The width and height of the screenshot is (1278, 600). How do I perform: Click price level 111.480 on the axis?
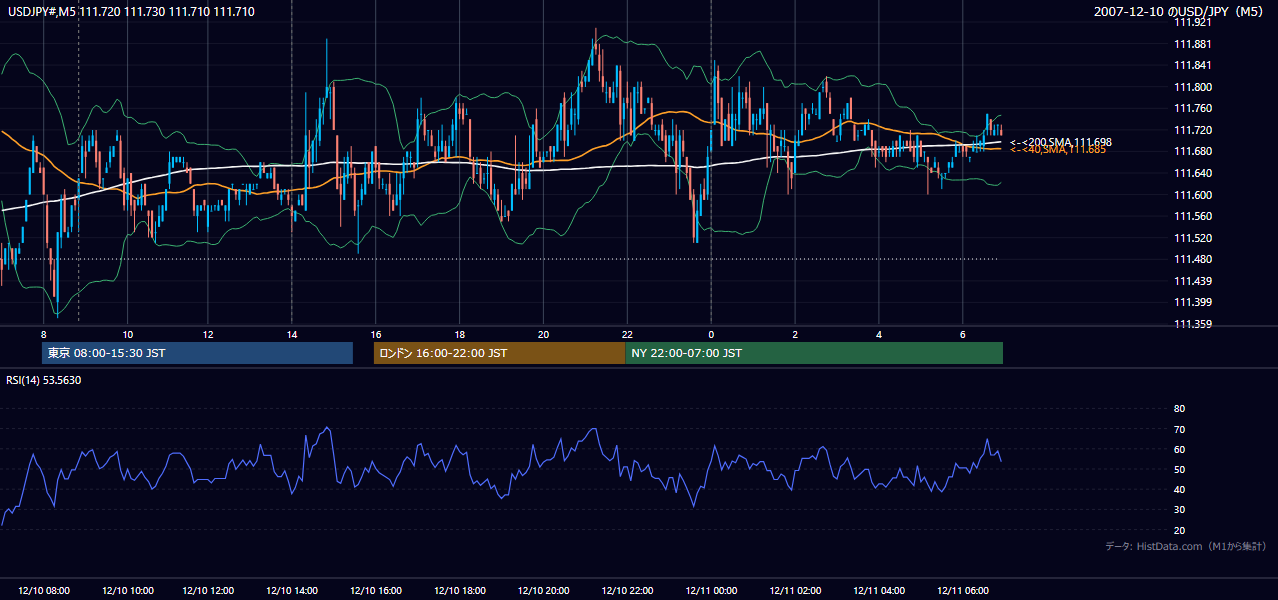pyautogui.click(x=1194, y=259)
